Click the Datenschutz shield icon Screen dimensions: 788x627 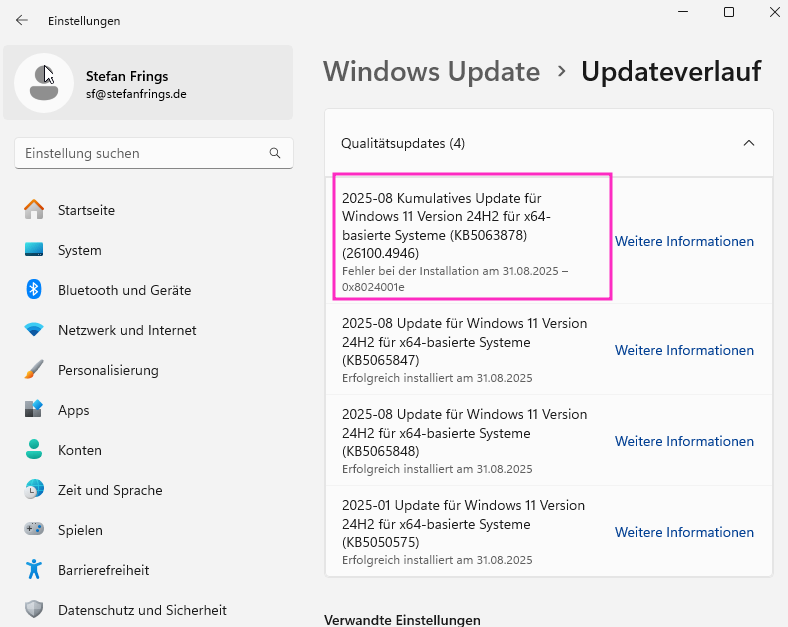(34, 609)
